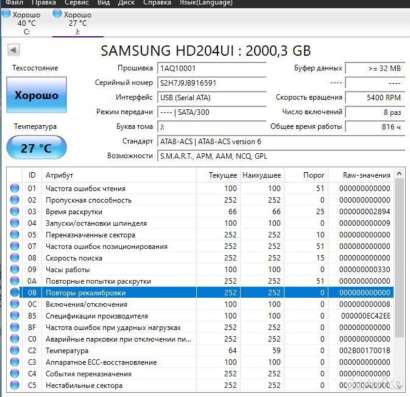Click the status icon for attribute 05
Viewport: 410px width, 397px height.
14,235
